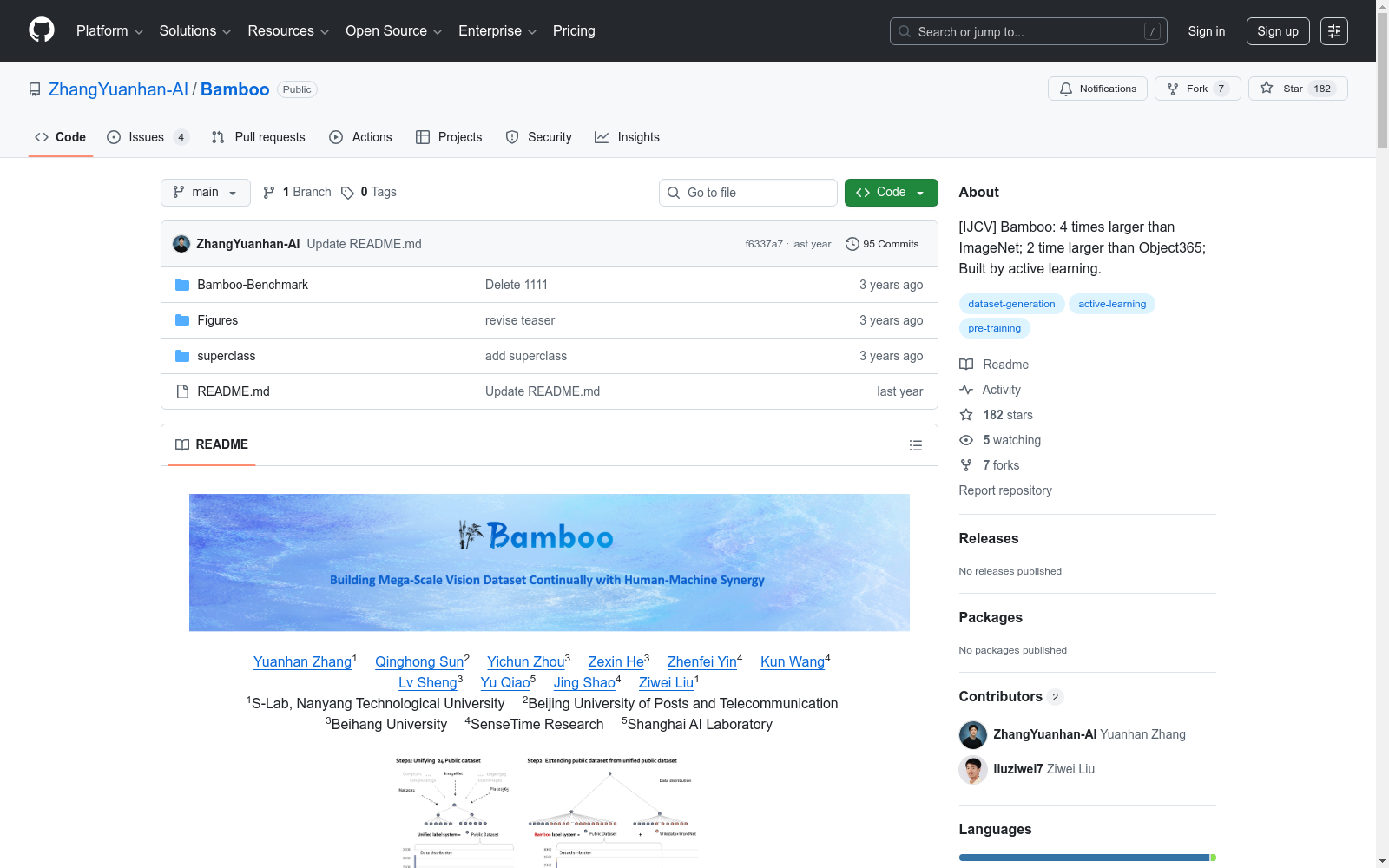Open the "Delete 1111" commit message
Screen dimensions: 1389x868
[517, 285]
